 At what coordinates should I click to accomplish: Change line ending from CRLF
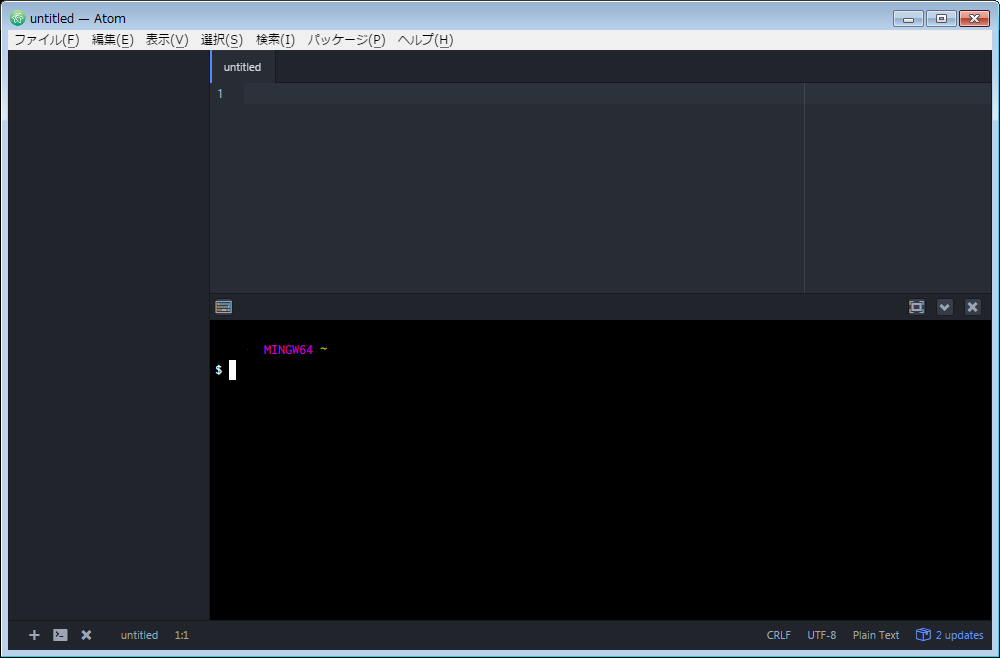[x=779, y=635]
